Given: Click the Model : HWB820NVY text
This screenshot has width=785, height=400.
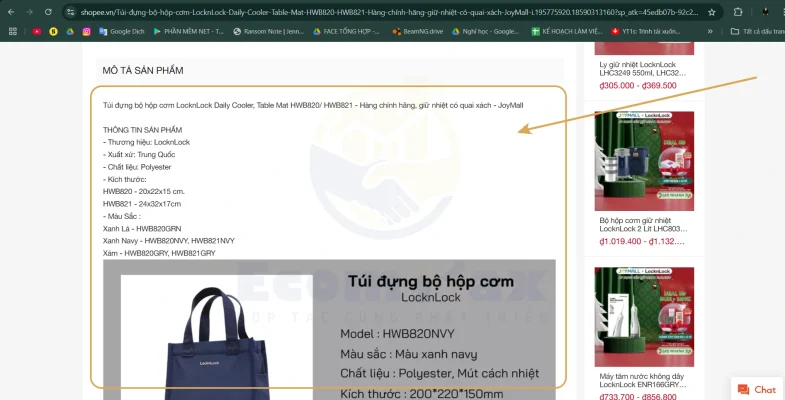Looking at the screenshot, I should tap(398, 334).
